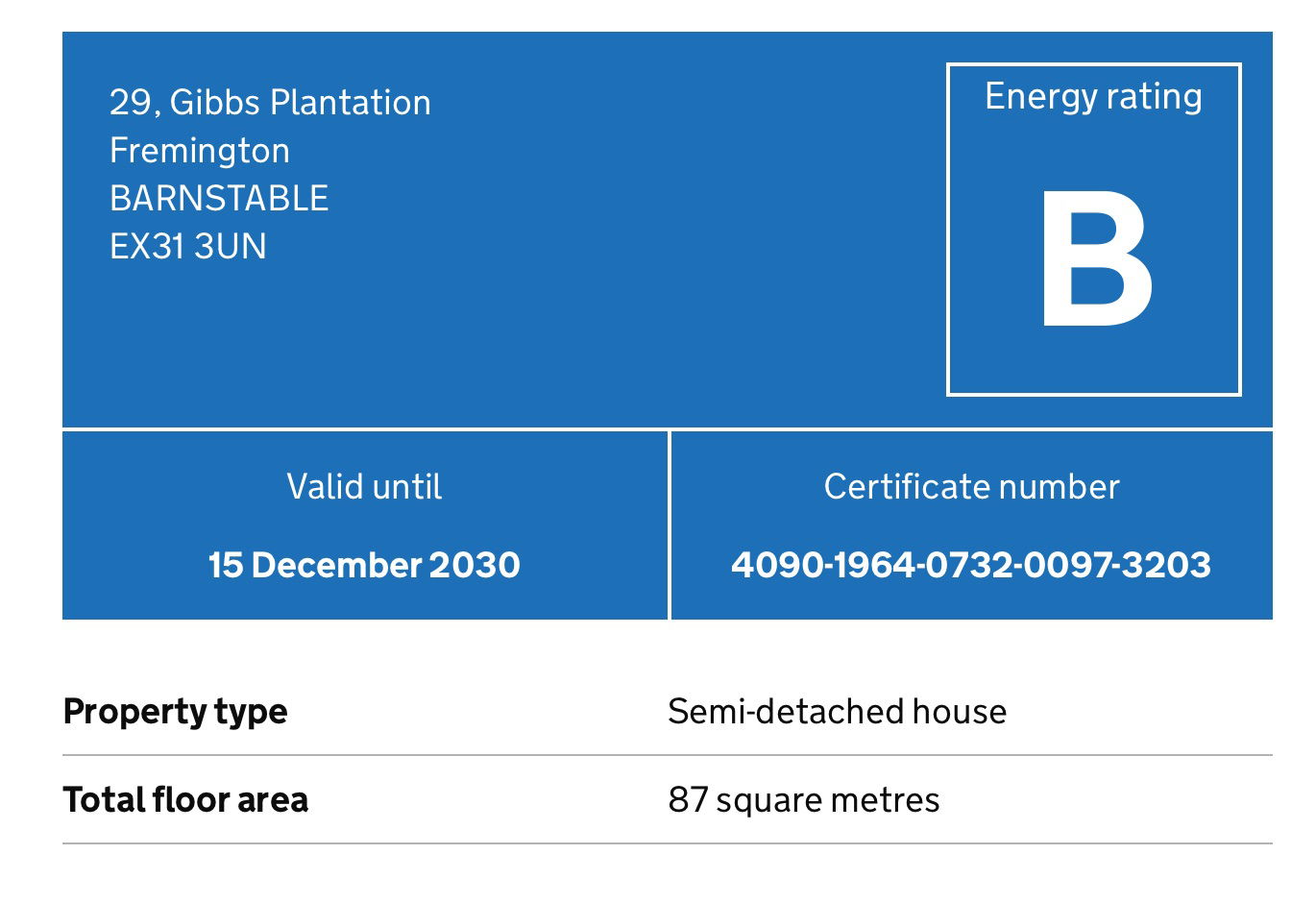Click the street name Gibbs Plantation

300,103
